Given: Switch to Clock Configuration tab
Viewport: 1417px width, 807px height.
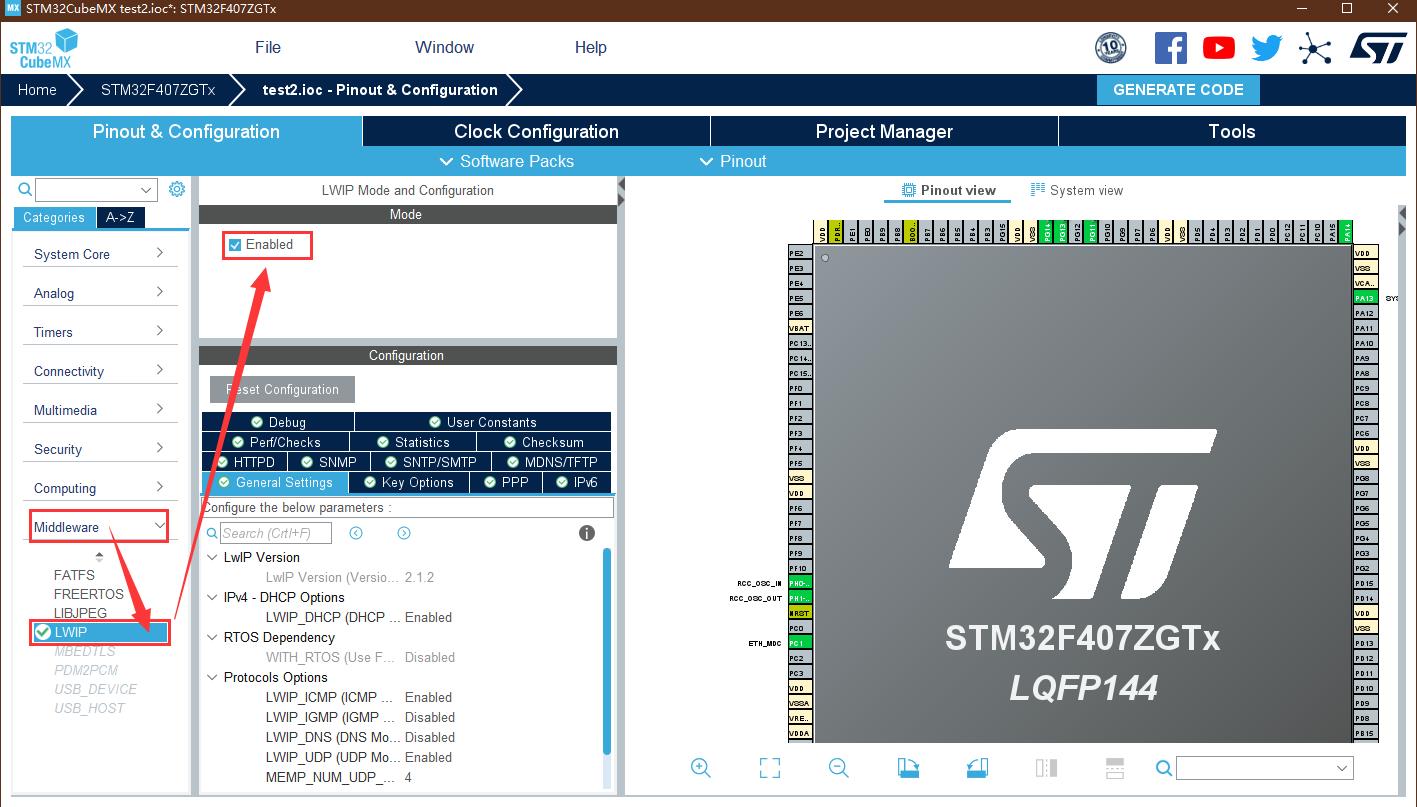Looking at the screenshot, I should (536, 131).
